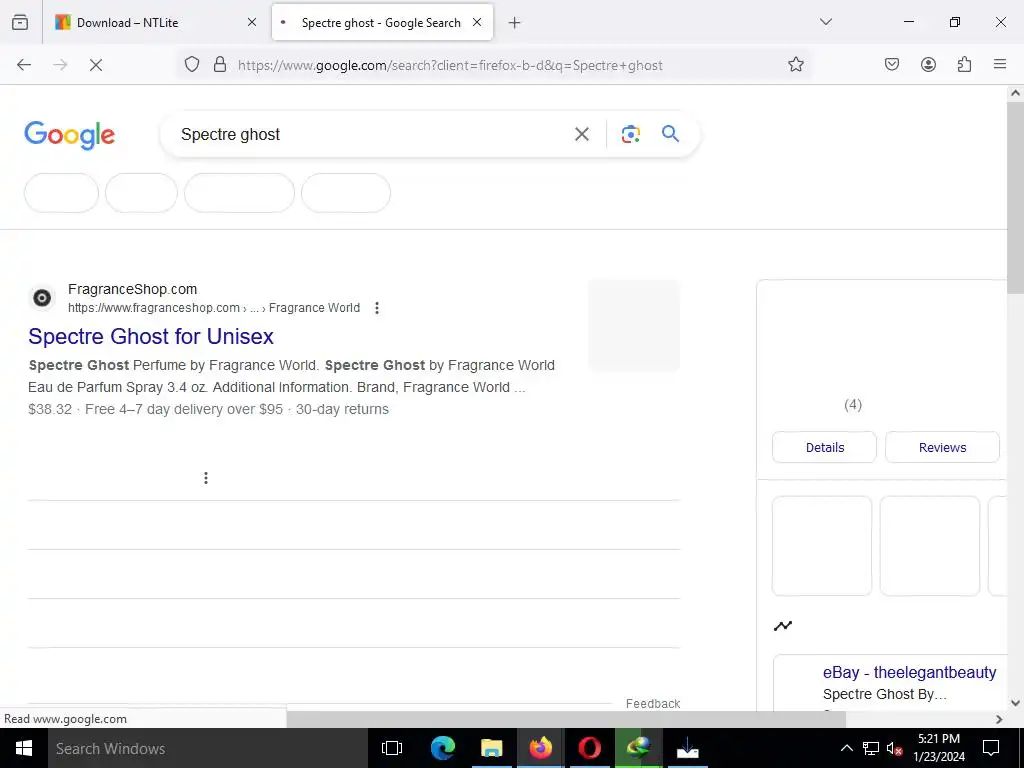Save page to Pocket

coord(892,65)
